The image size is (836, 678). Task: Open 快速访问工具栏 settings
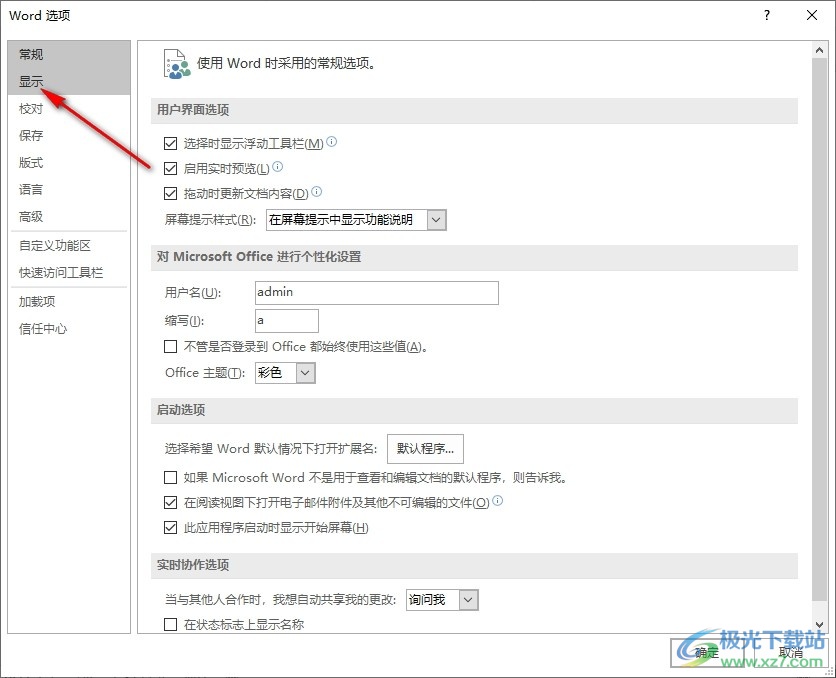(x=69, y=273)
